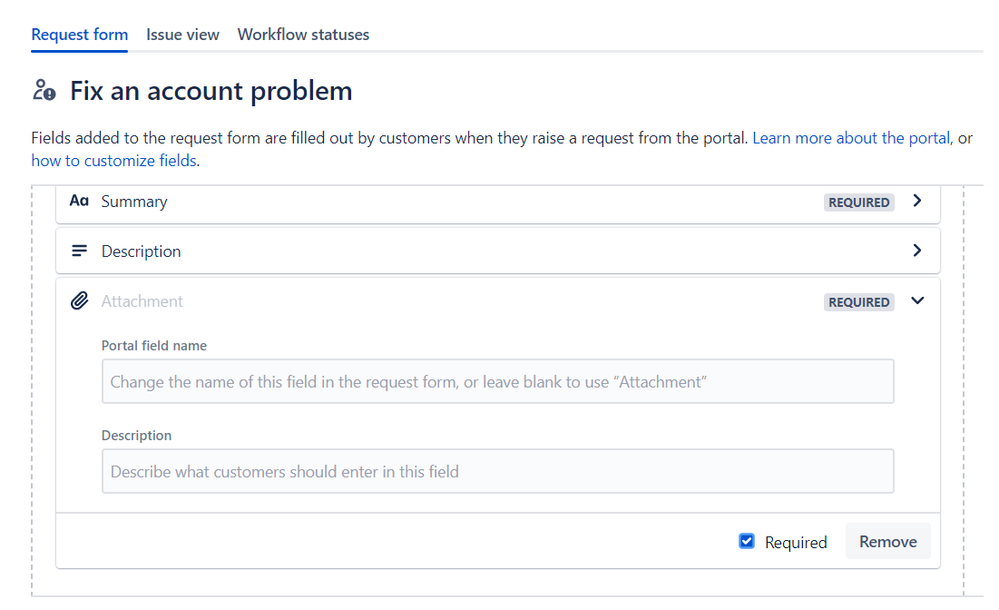The height and width of the screenshot is (610, 999).
Task: Expand the Summary field row
Action: (498, 202)
